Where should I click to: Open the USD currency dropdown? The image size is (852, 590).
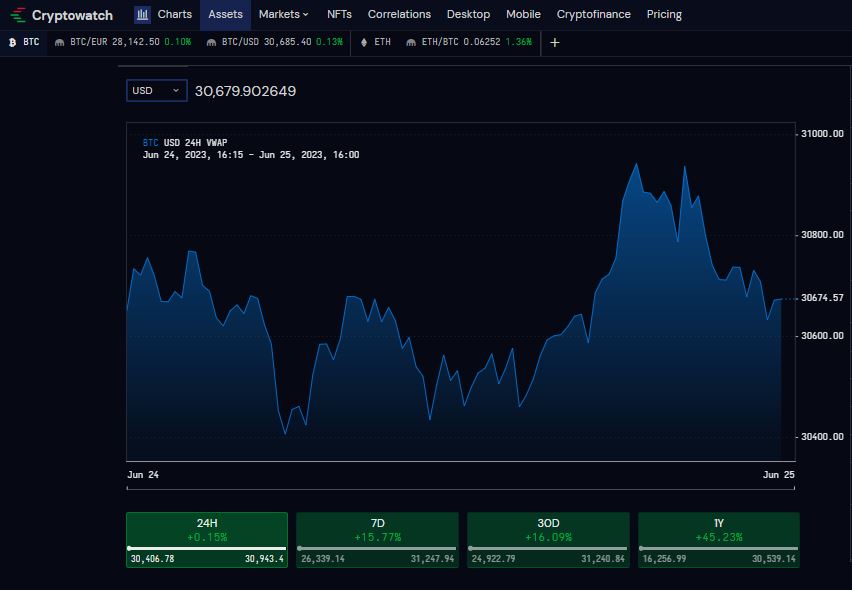coord(156,91)
